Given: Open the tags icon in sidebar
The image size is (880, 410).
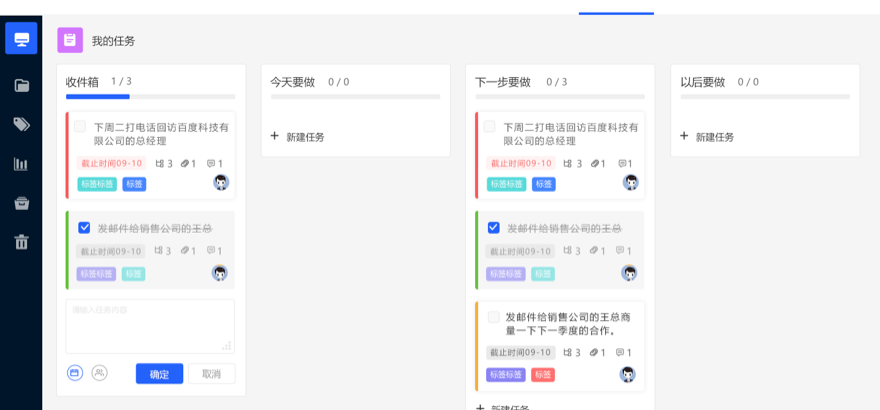Looking at the screenshot, I should coord(21,125).
